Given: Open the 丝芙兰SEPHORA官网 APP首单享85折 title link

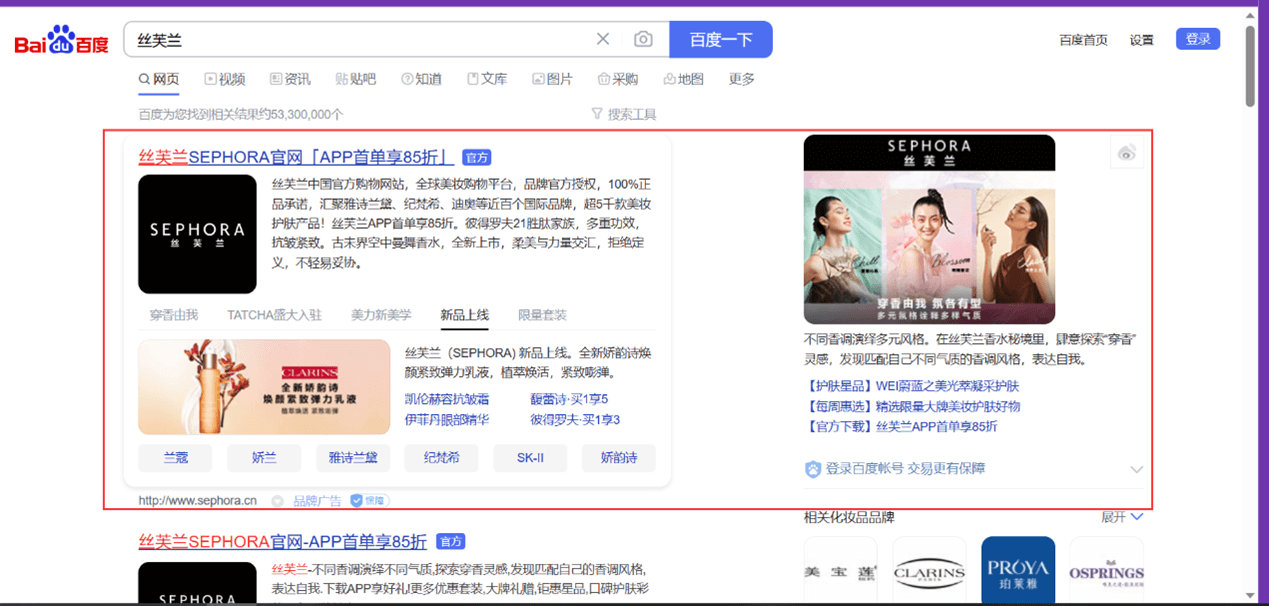Looking at the screenshot, I should (x=296, y=157).
